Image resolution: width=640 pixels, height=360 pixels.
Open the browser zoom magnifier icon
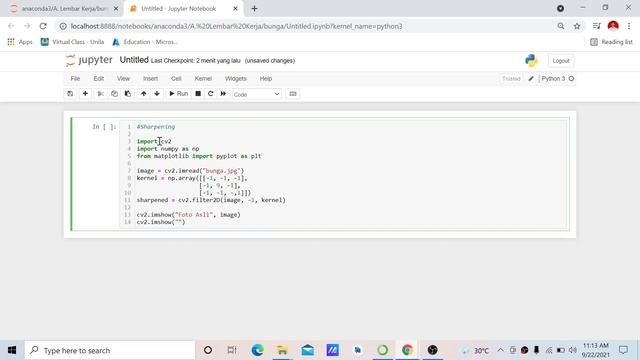pyautogui.click(x=561, y=26)
